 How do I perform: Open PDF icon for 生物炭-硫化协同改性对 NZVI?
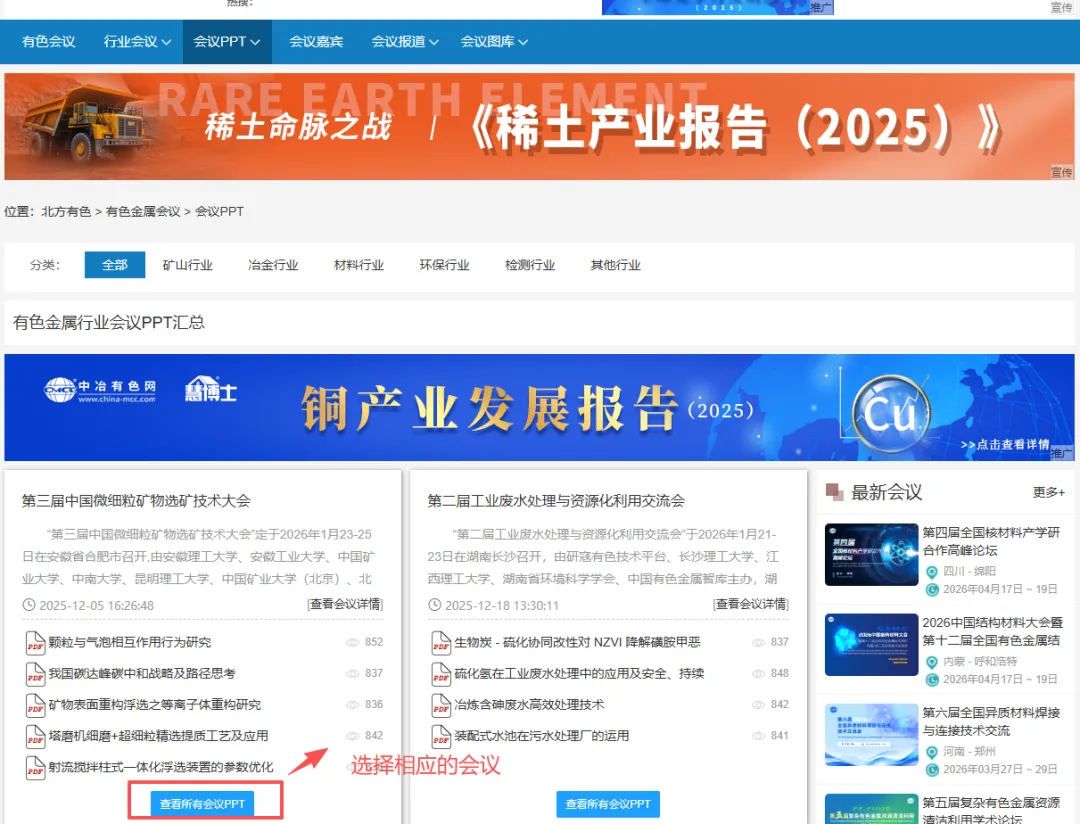pos(441,642)
